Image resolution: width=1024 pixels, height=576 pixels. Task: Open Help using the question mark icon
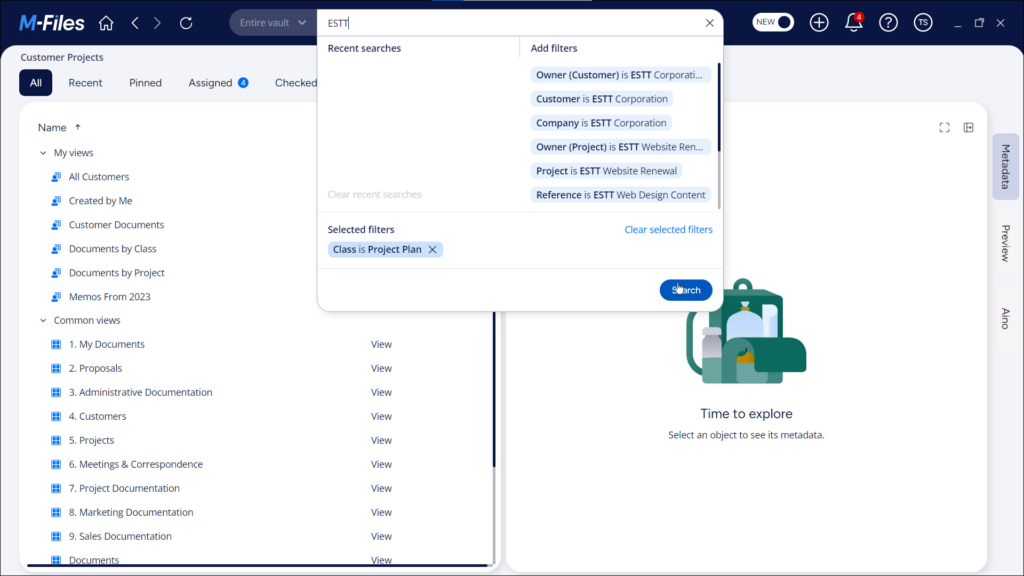tap(888, 22)
